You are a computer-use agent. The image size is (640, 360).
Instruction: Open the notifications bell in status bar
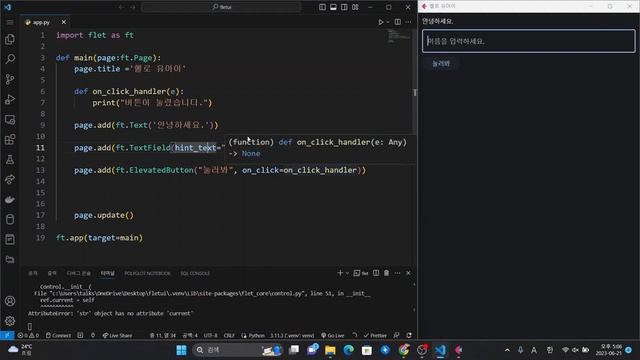point(409,335)
